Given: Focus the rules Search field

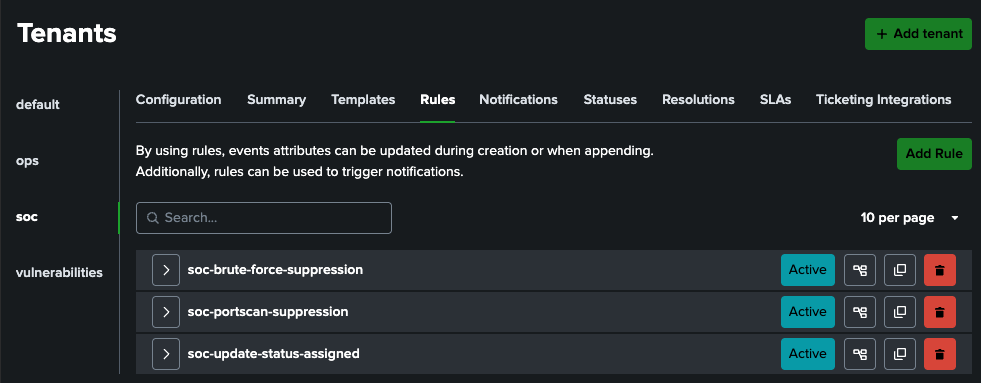Looking at the screenshot, I should click(263, 218).
